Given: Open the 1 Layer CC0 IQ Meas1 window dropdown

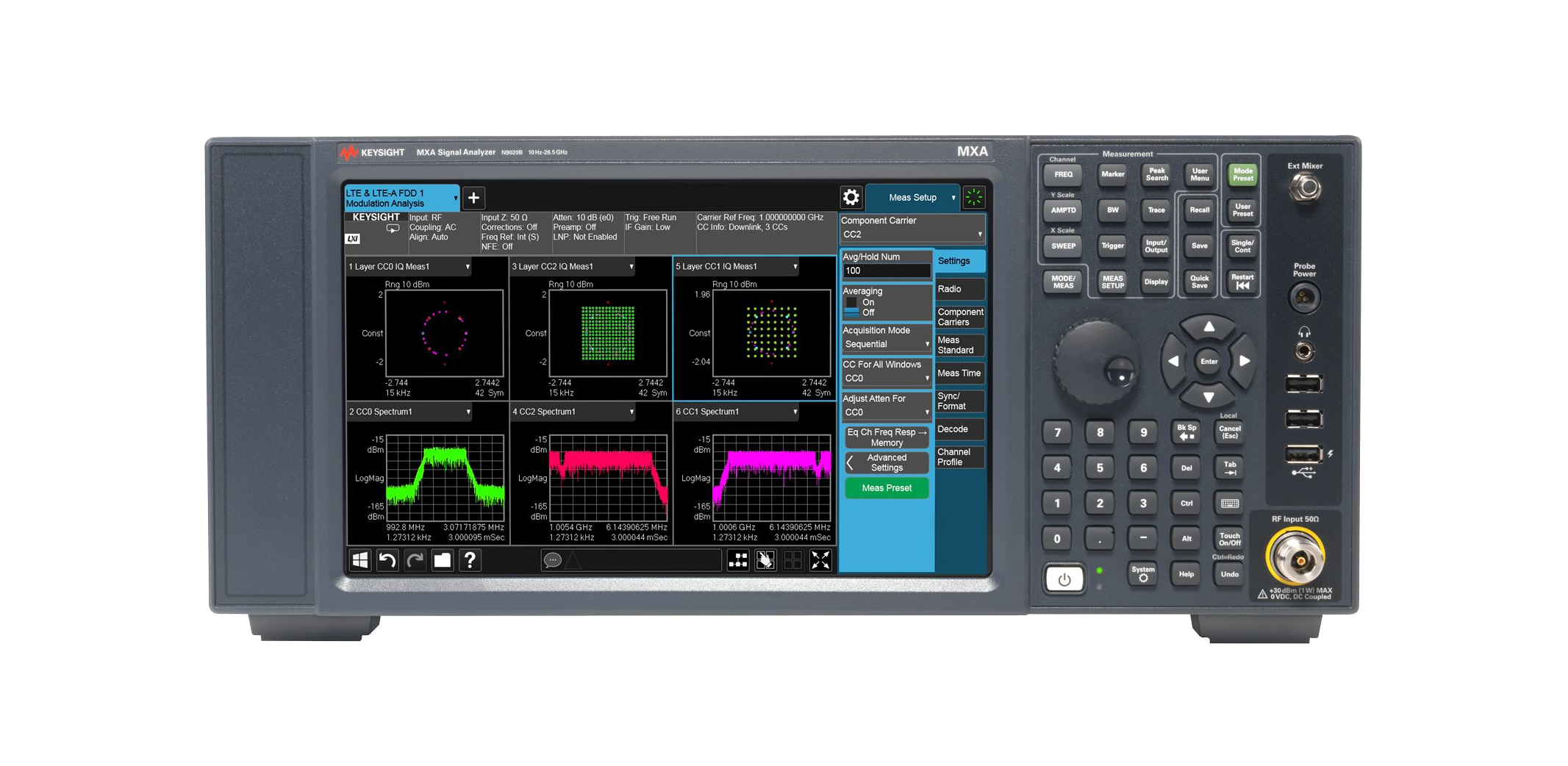Looking at the screenshot, I should click(x=409, y=266).
